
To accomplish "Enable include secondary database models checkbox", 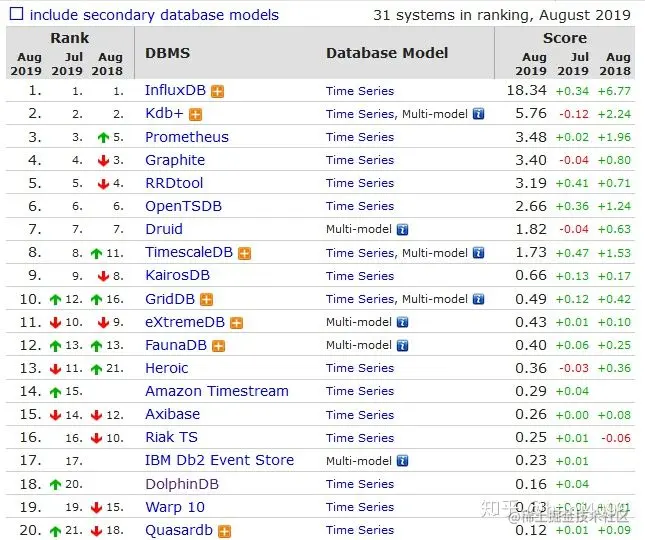I will 16,14.
